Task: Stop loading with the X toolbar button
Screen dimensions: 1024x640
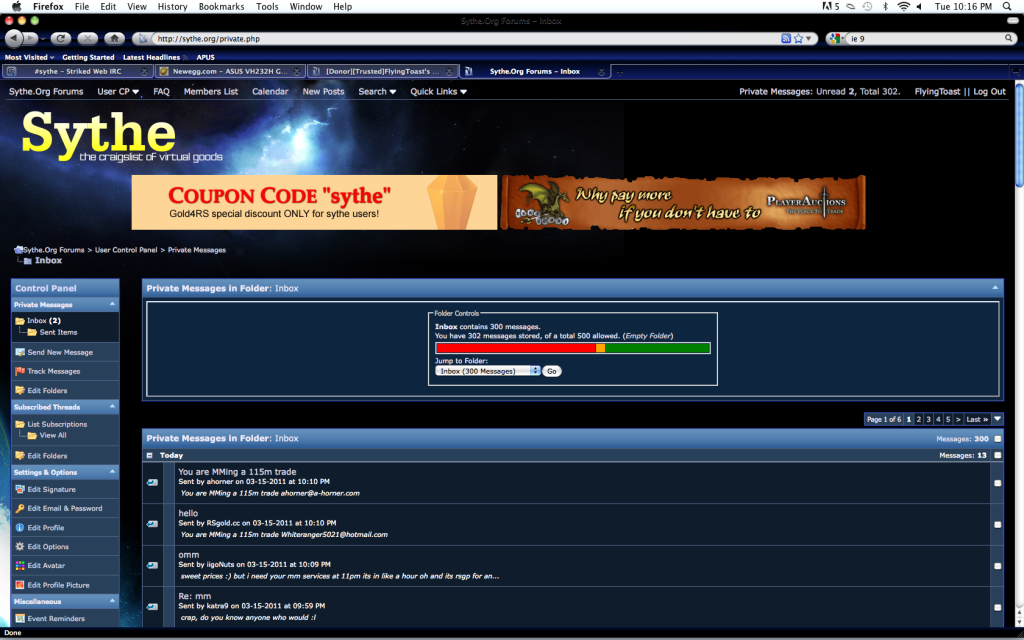Action: click(x=88, y=39)
